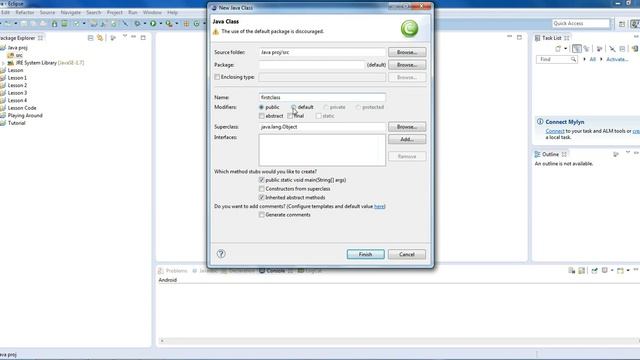Collapse all in Package Explorer

click(91, 38)
